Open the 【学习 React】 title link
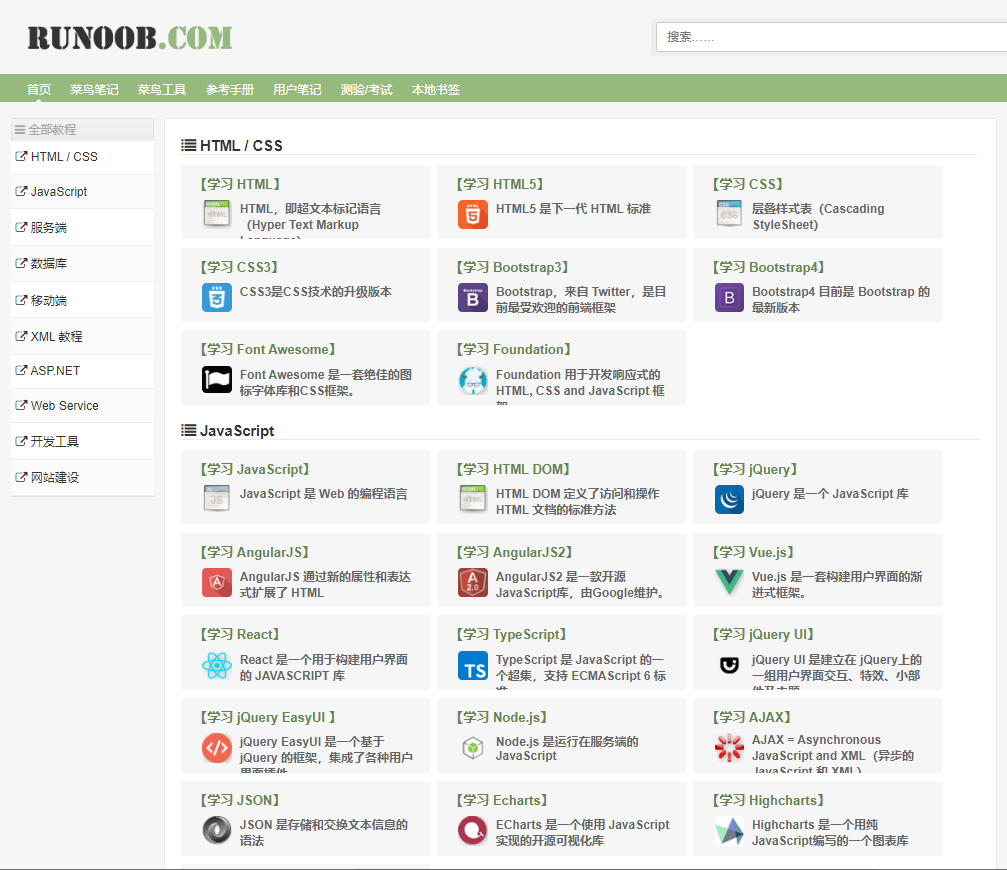The width and height of the screenshot is (1007, 870). pos(240,634)
